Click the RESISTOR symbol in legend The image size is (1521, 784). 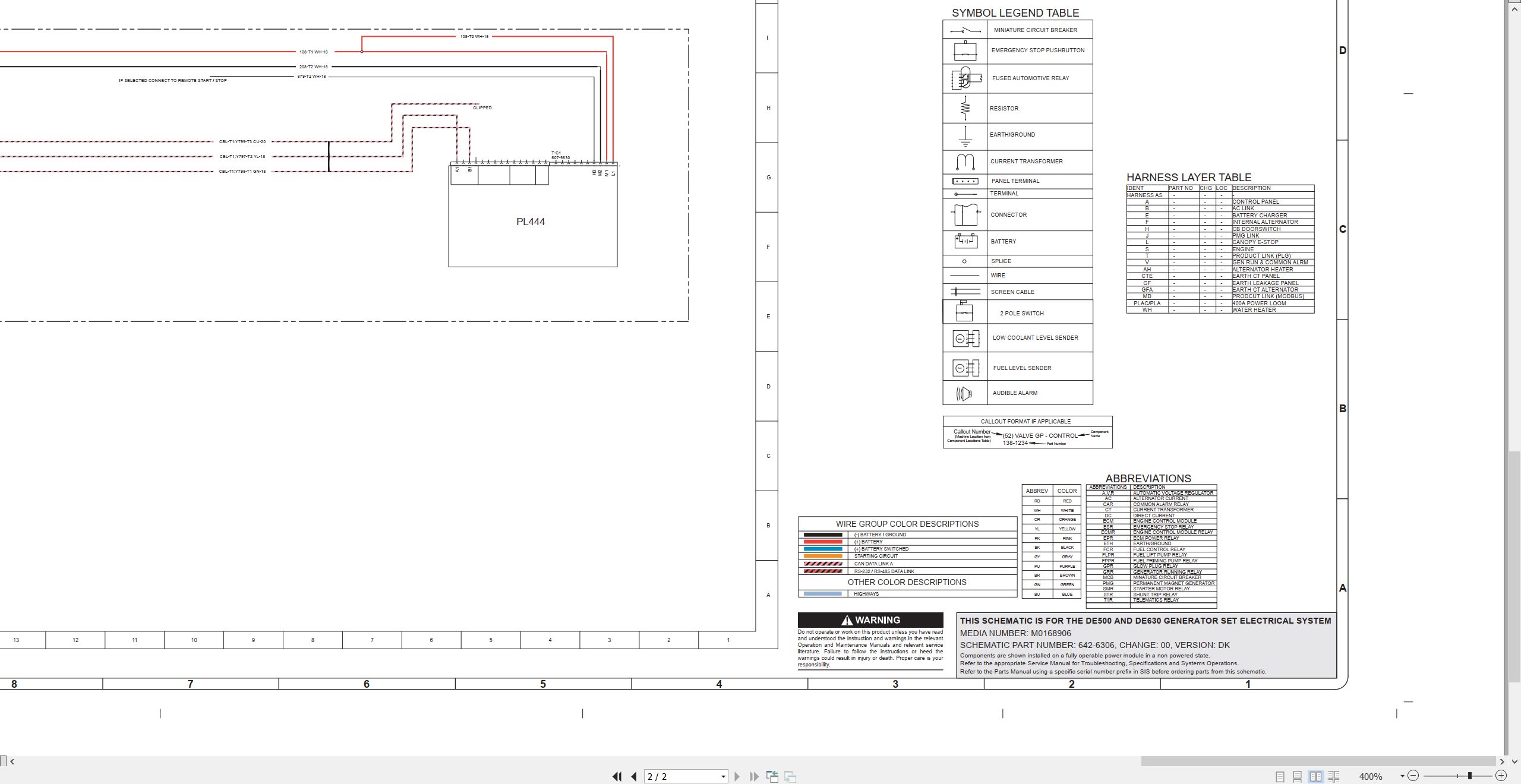[x=965, y=108]
